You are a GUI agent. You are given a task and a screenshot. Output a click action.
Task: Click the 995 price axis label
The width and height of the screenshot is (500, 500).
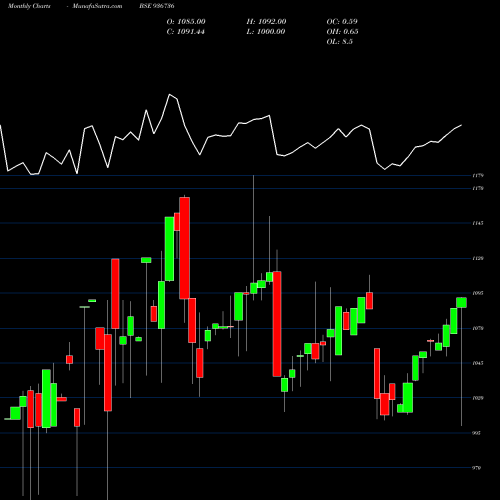pos(477,433)
